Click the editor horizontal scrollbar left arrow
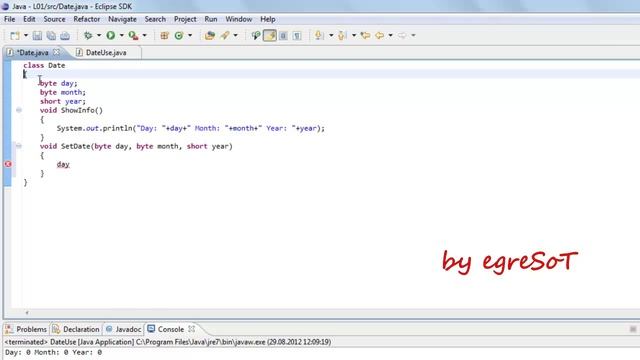640x360 pixels. point(27,313)
